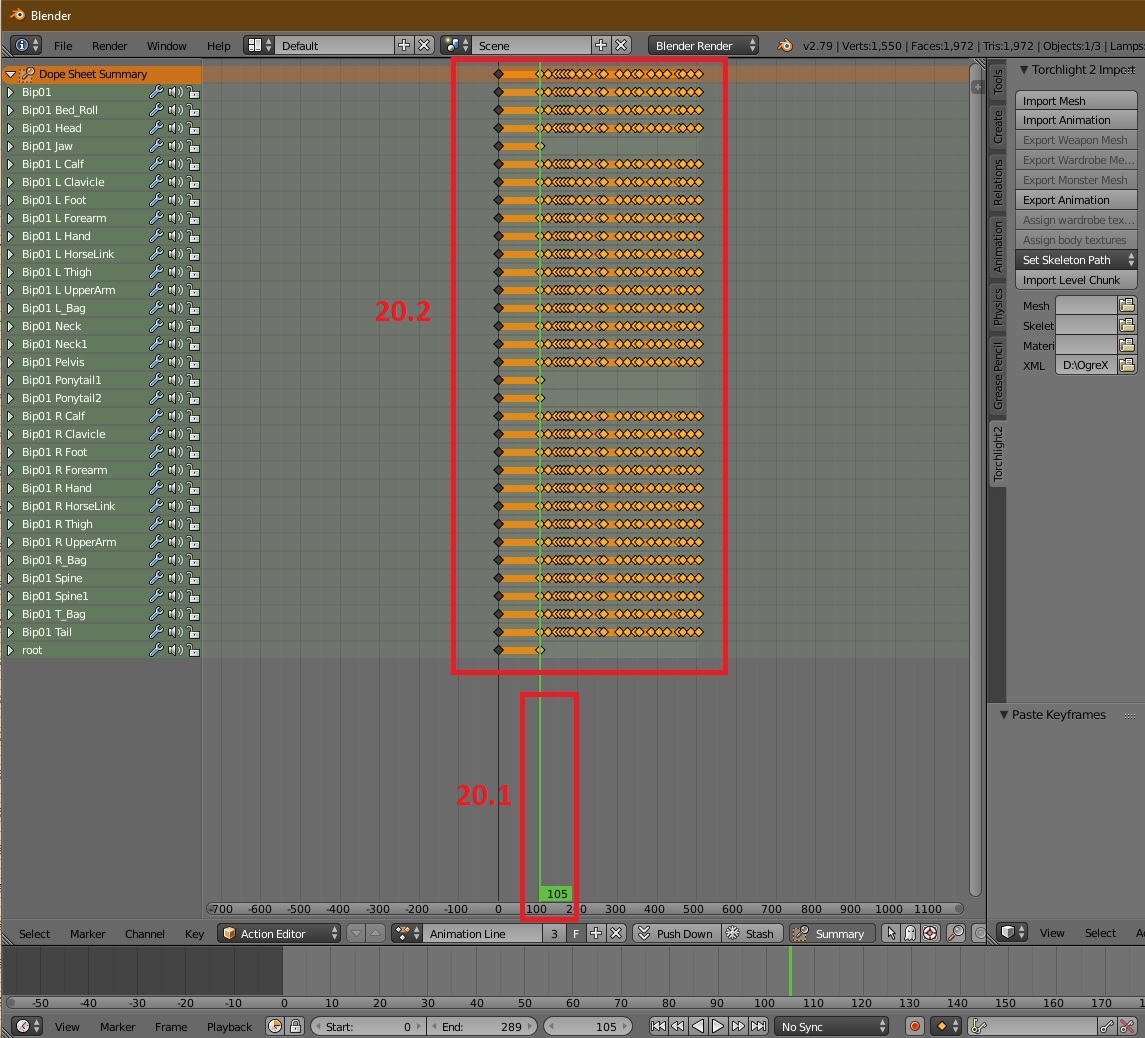Click the End frame field 289
Viewport: 1145px width, 1038px height.
coord(482,1026)
